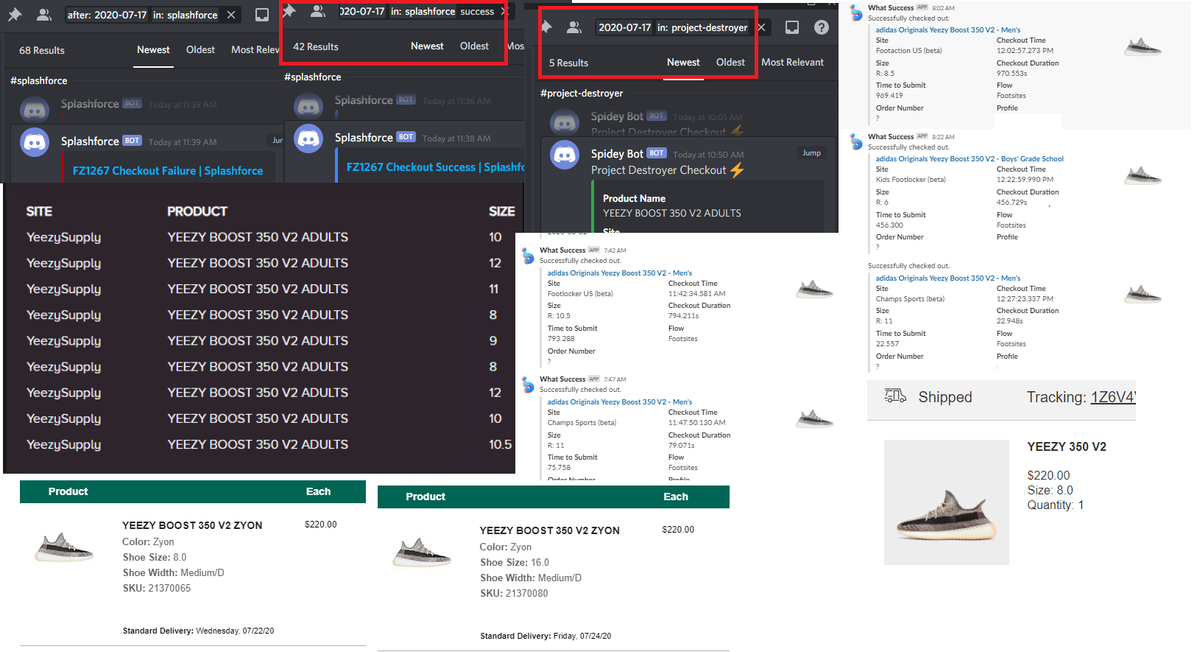Click Splashforce avatar on 11:38 AM message
This screenshot has width=1200, height=652.
click(310, 140)
